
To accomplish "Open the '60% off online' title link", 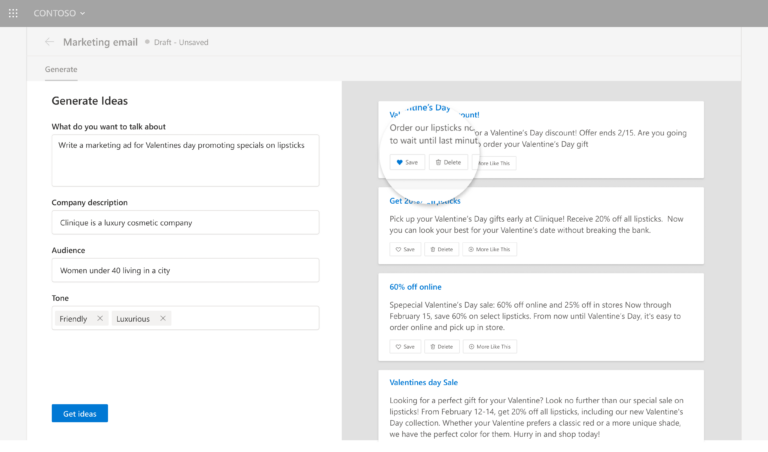I will click(x=415, y=287).
